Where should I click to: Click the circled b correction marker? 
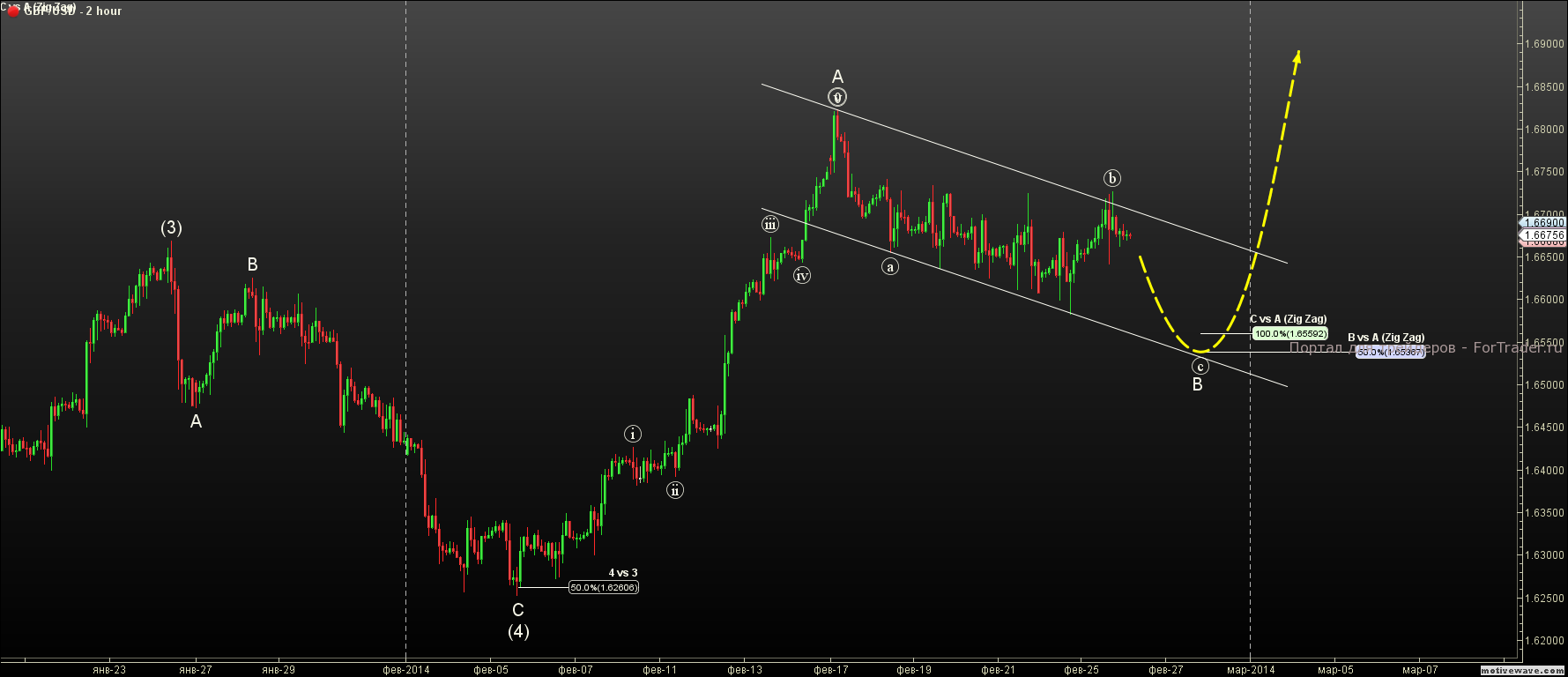(1112, 178)
